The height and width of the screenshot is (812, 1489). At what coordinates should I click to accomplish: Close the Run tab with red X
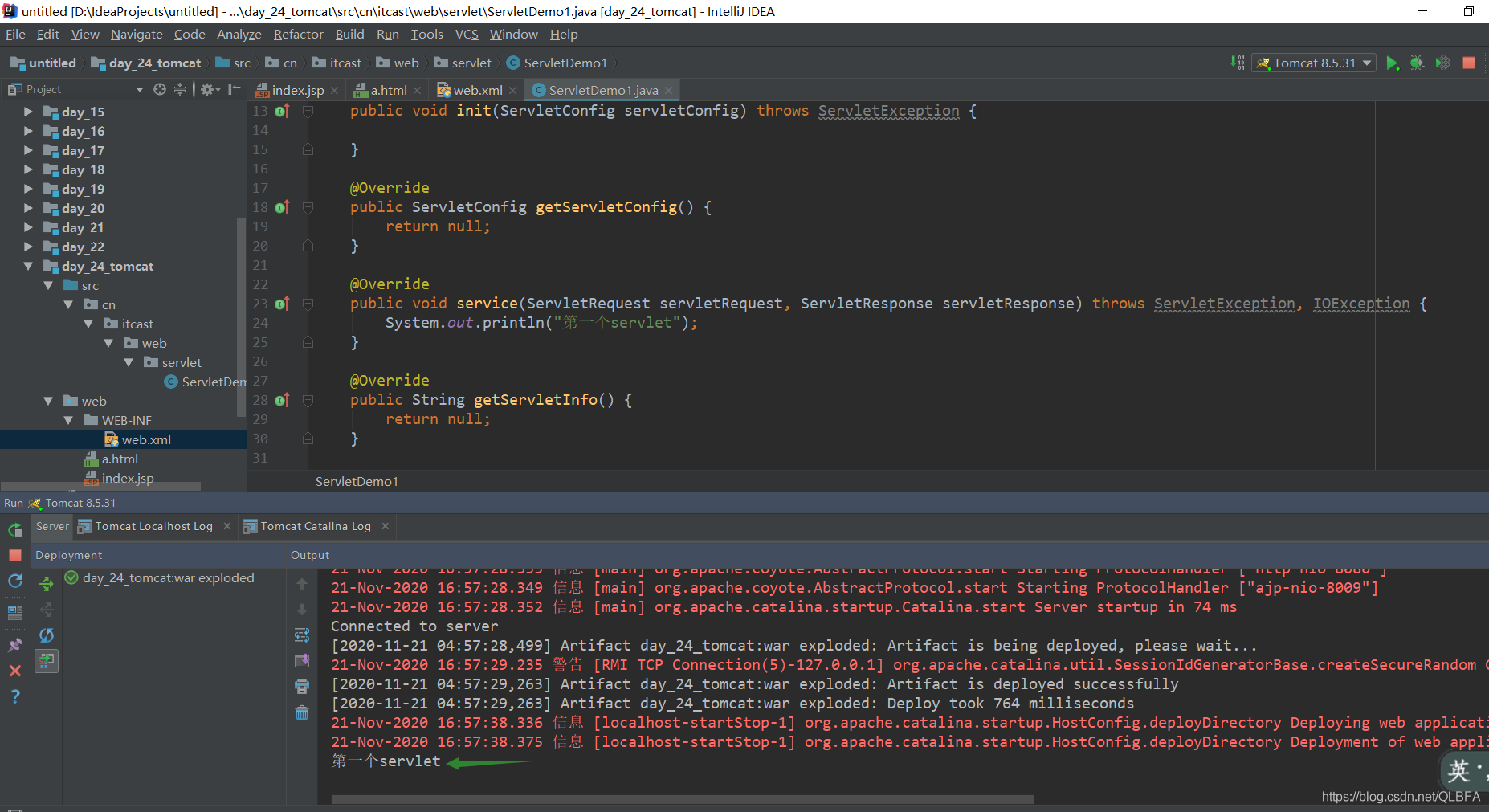coord(15,671)
